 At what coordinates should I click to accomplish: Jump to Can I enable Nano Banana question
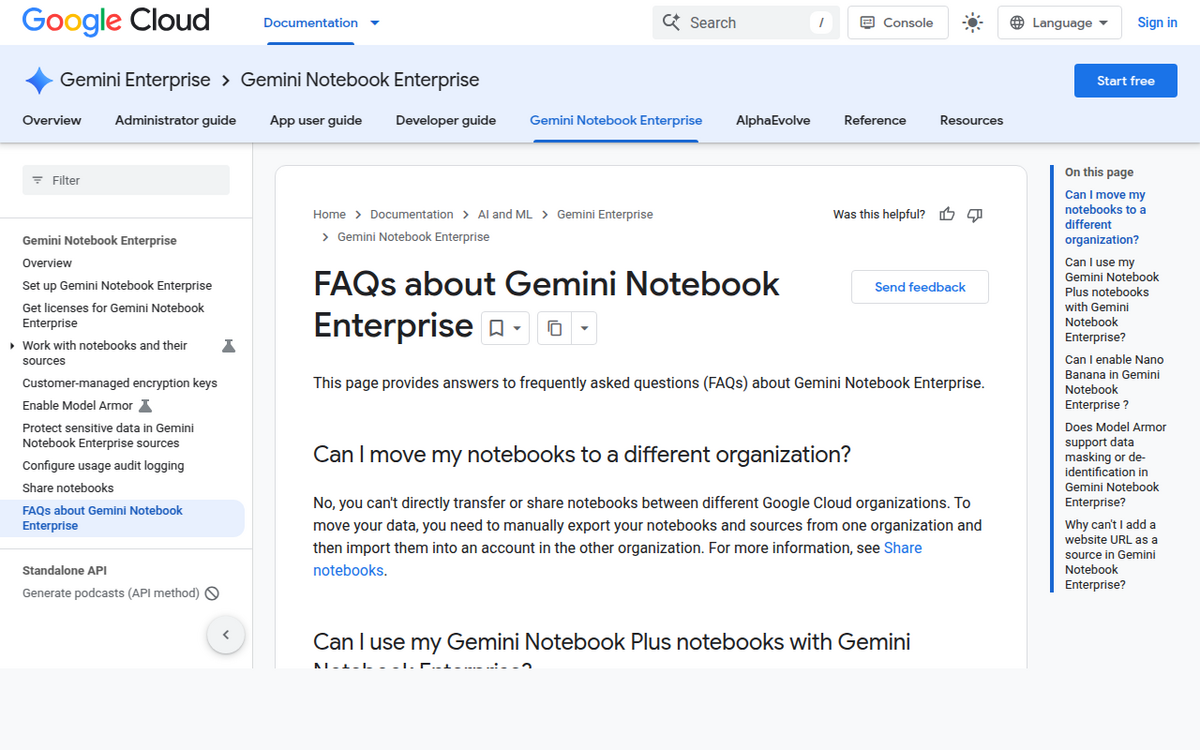point(1114,382)
